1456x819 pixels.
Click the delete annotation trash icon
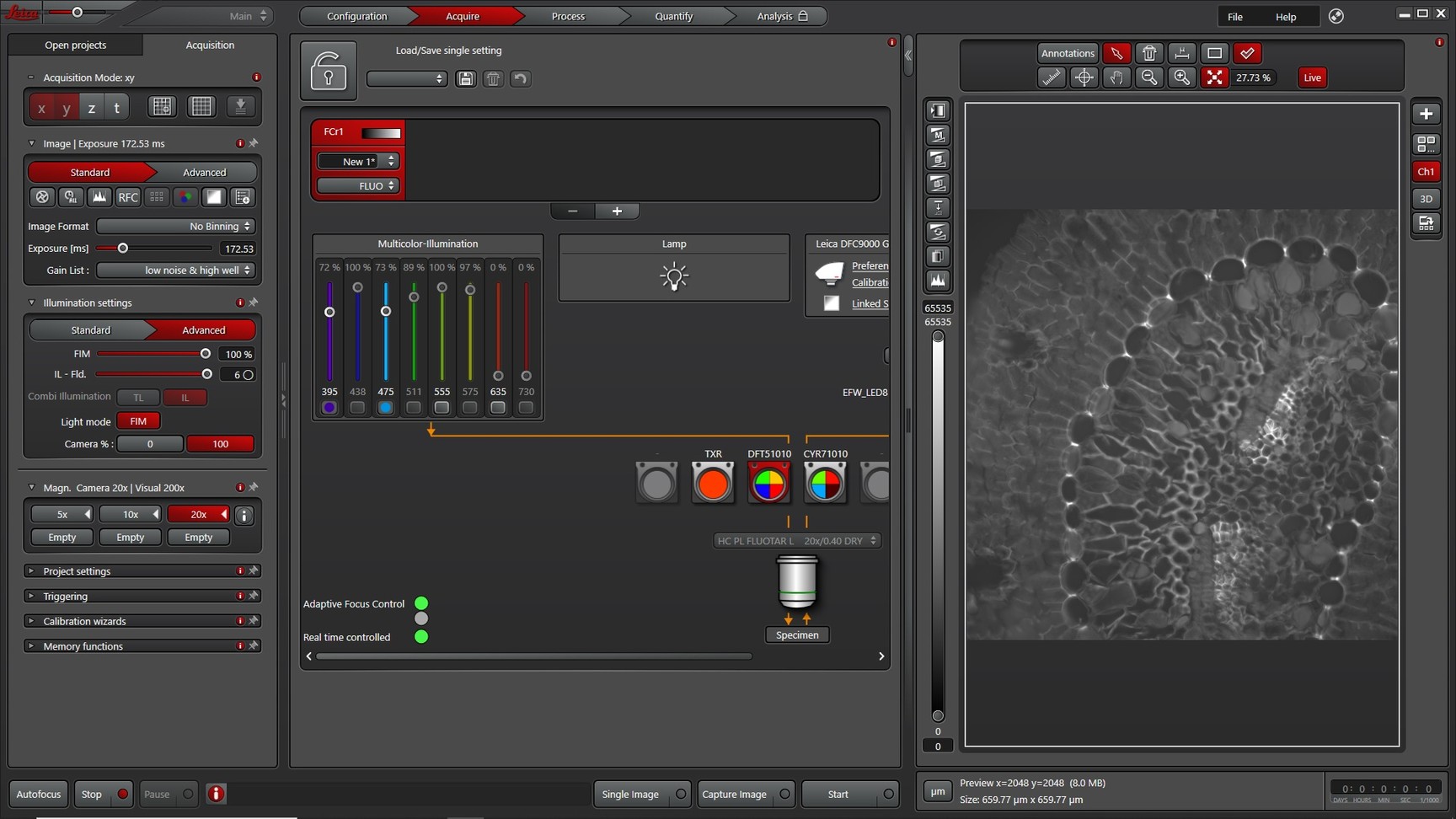tap(1149, 53)
